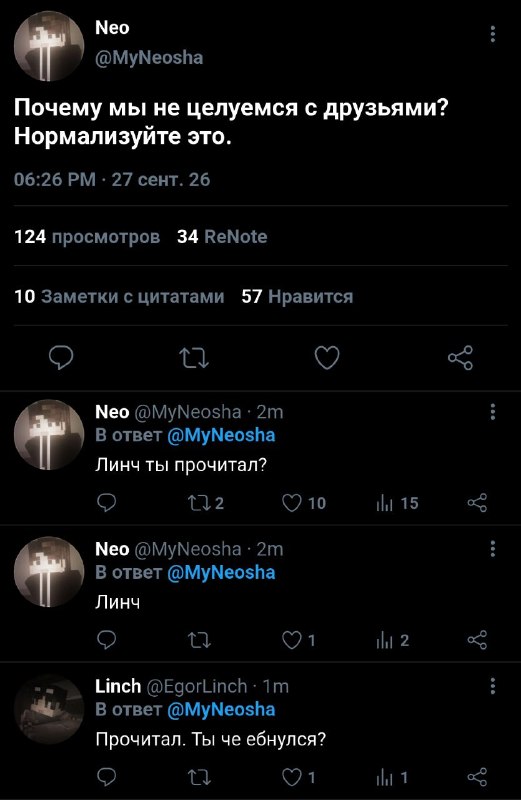The height and width of the screenshot is (800, 521).
Task: Open the 57 Нравится likes list
Action: (297, 296)
